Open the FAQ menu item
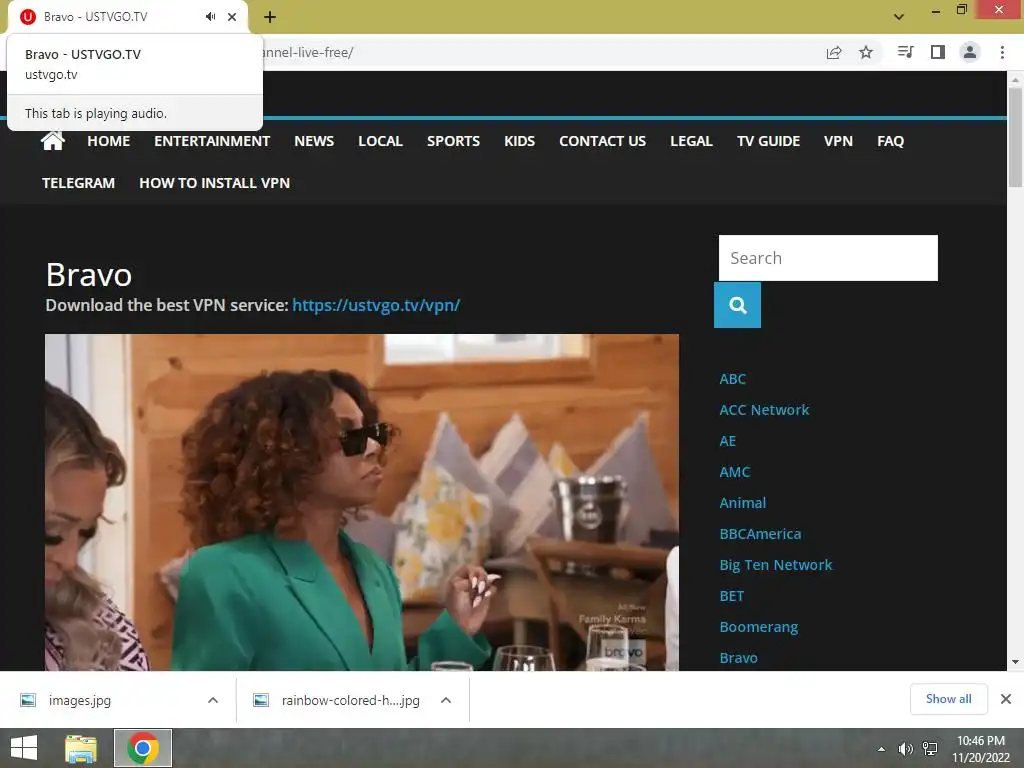The height and width of the screenshot is (768, 1024). [x=890, y=141]
